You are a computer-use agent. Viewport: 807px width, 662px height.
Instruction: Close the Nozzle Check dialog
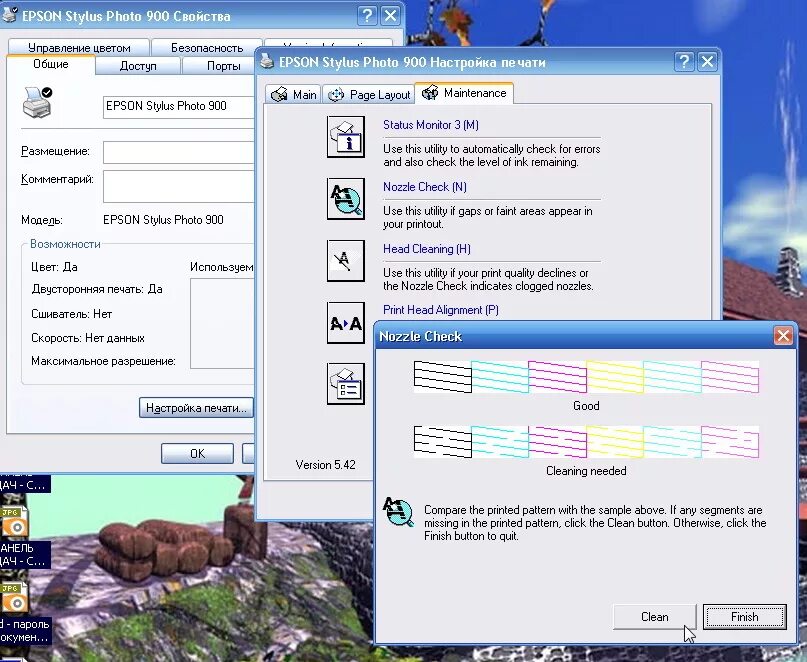click(783, 336)
